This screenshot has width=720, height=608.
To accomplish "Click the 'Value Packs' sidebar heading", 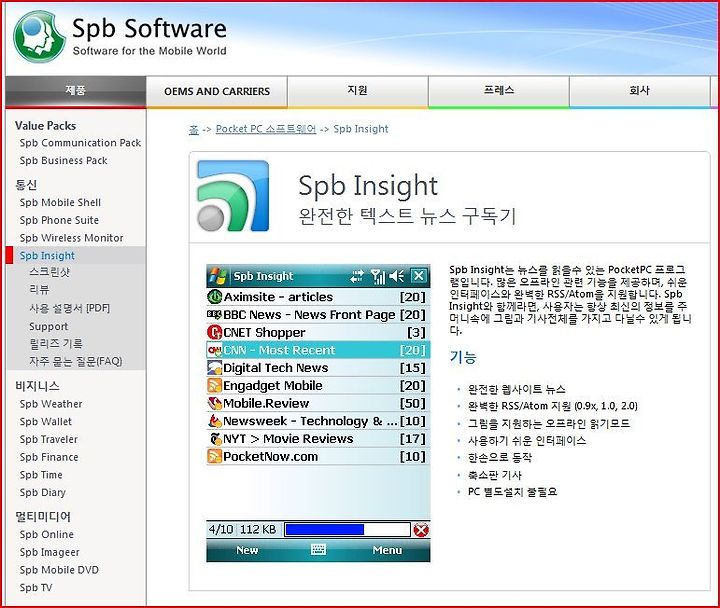I will 45,126.
